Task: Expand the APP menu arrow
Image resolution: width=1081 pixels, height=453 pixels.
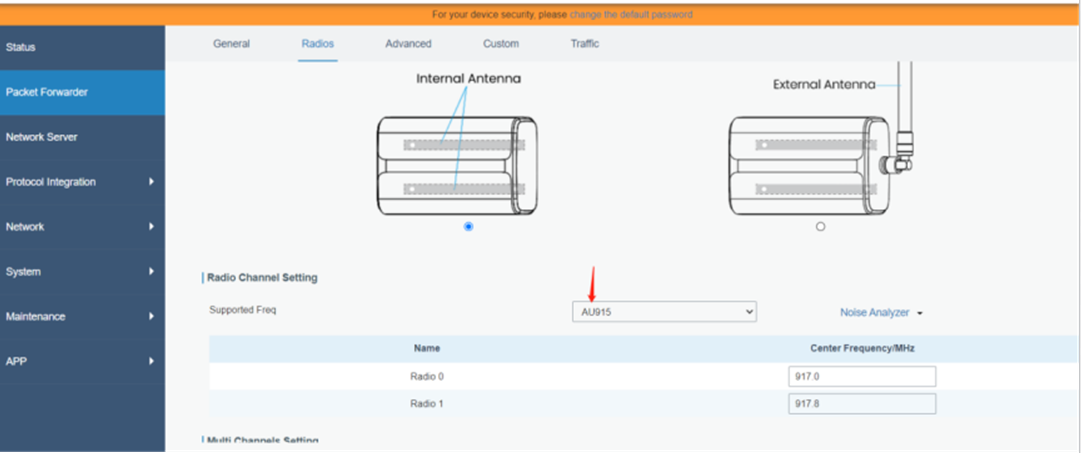Action: point(151,361)
